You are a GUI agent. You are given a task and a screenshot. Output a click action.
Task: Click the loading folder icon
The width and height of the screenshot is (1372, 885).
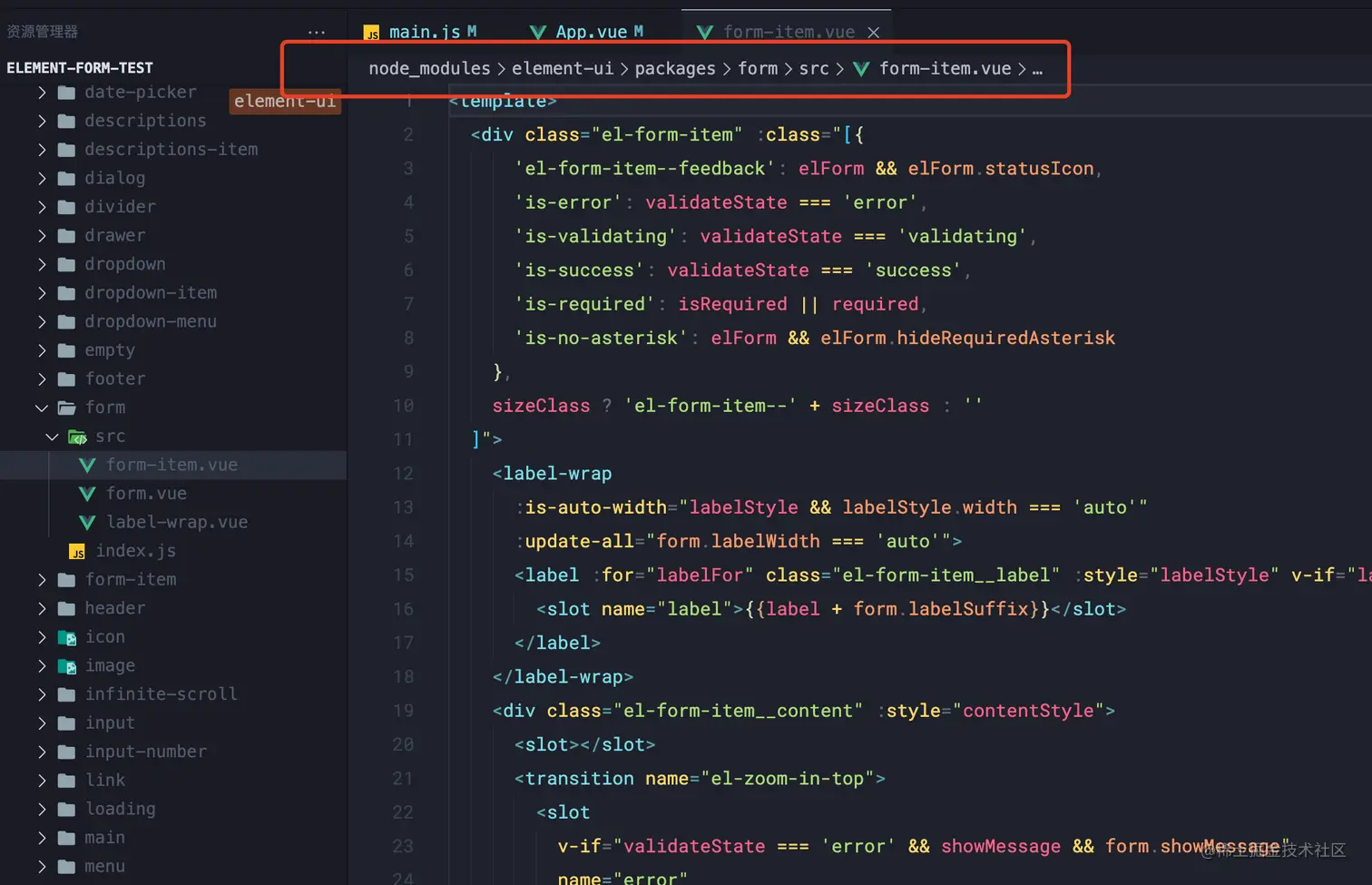(66, 810)
